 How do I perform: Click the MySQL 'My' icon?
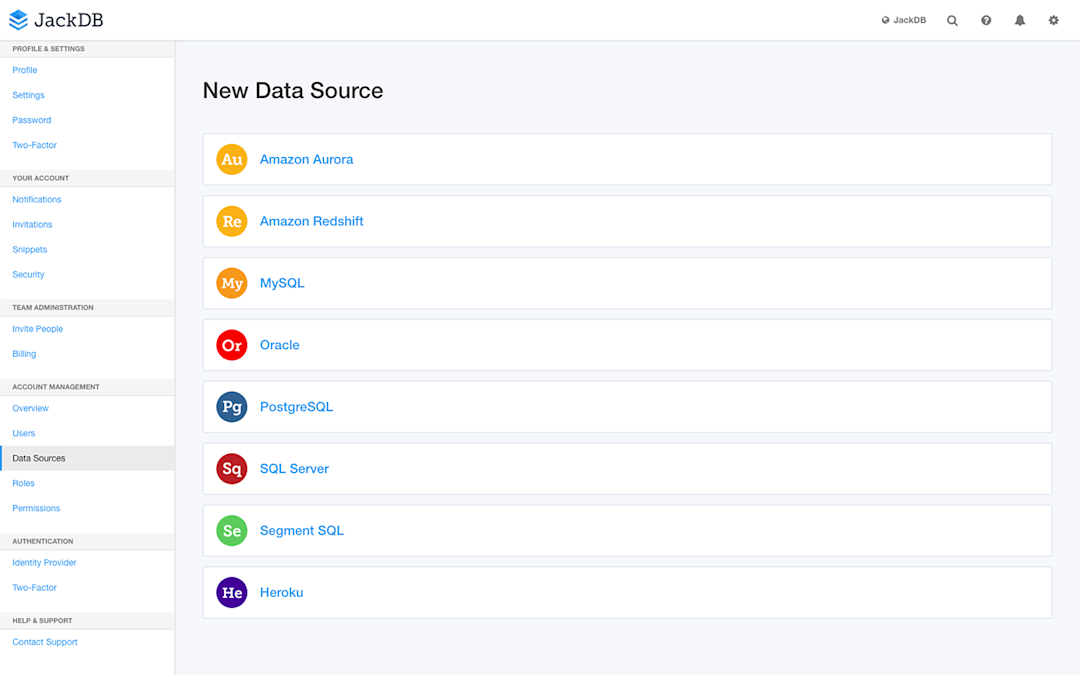click(232, 283)
